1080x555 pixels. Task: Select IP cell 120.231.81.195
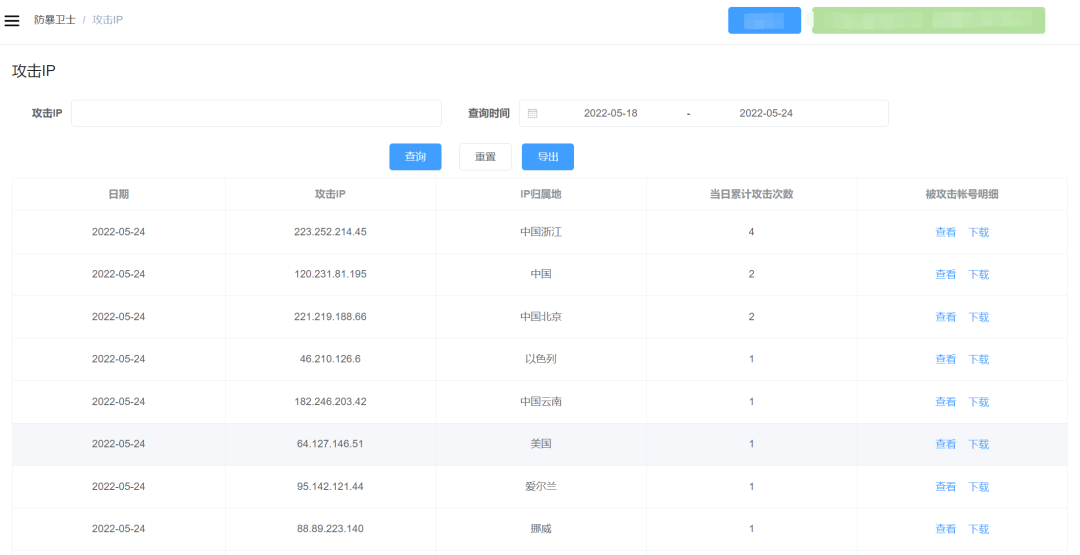tap(330, 274)
